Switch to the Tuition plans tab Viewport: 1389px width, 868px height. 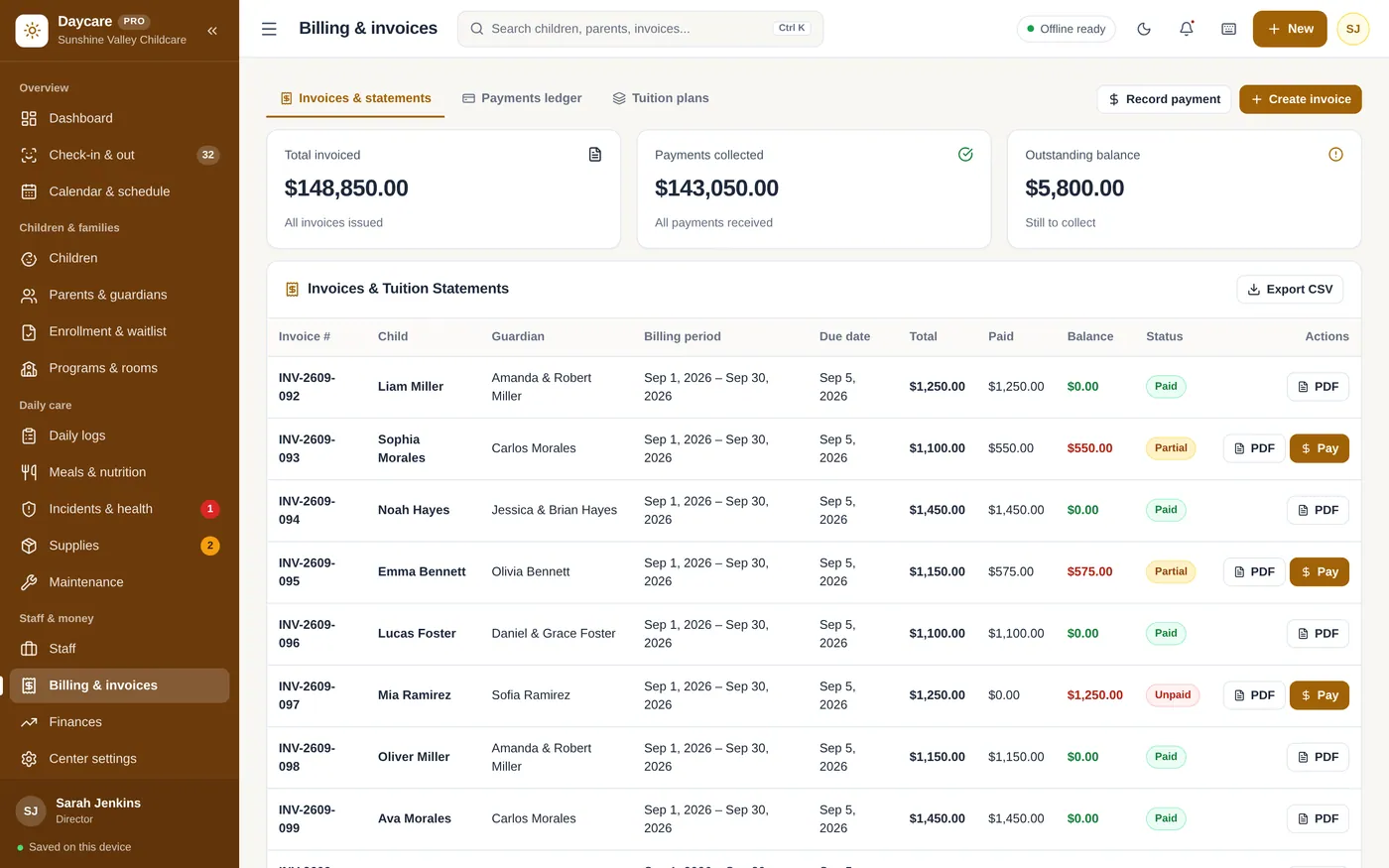click(x=661, y=98)
